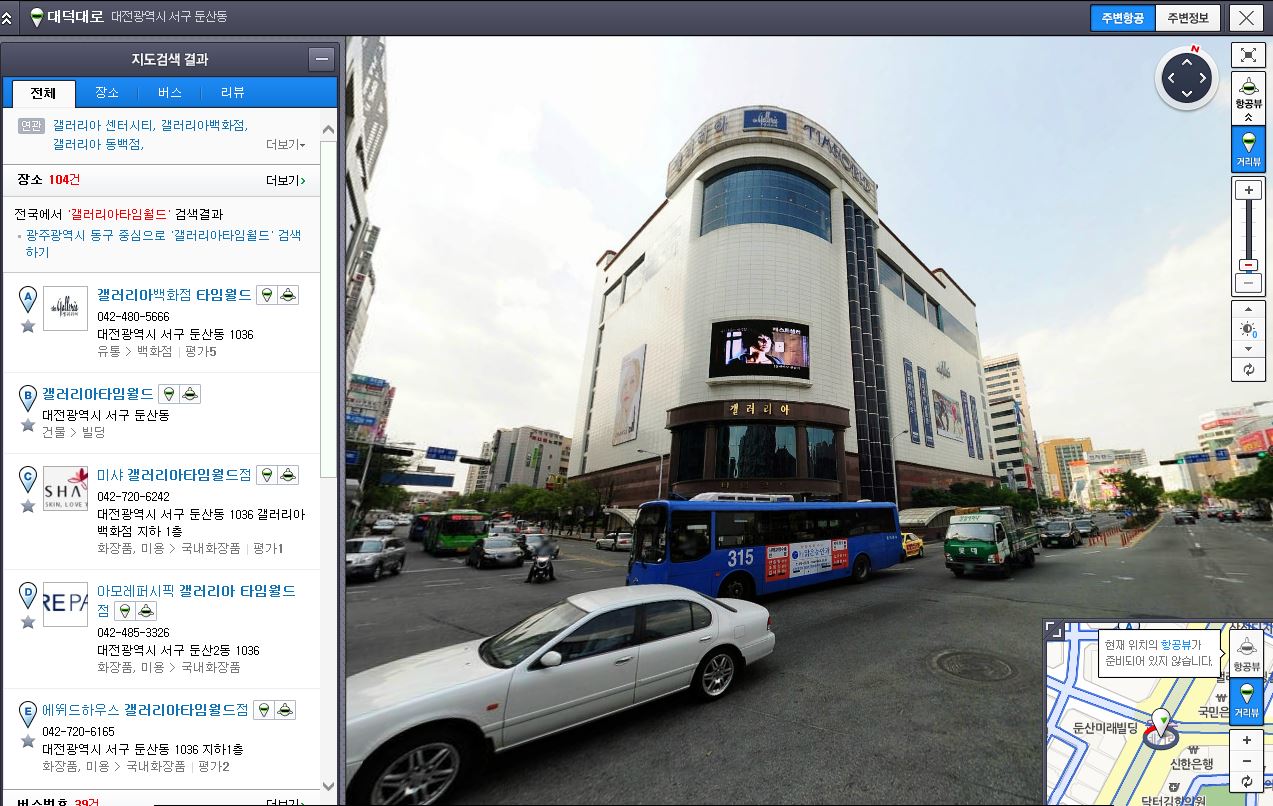Click marker E pin icon
Viewport: 1273px width, 806px height.
pyautogui.click(x=28, y=714)
